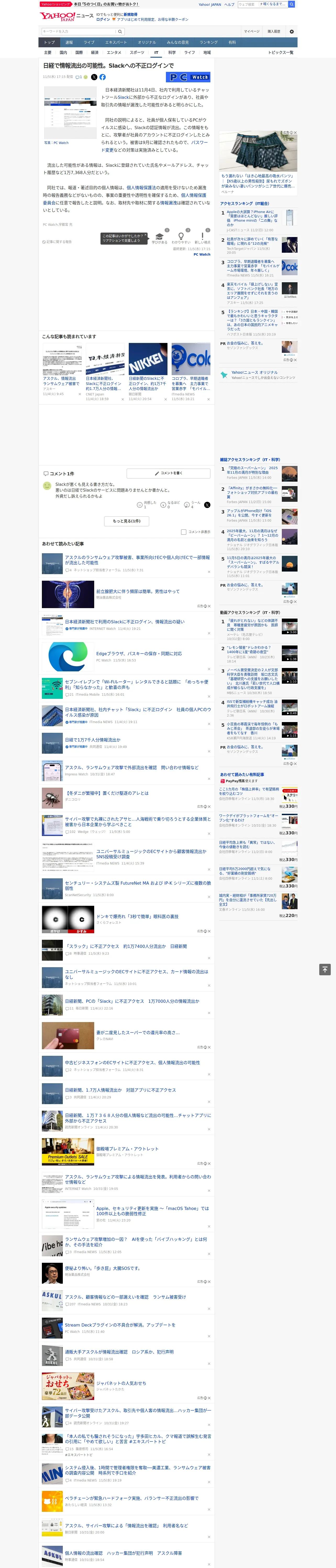Open 日経で1万7千人分情報流出か article

[93, 740]
